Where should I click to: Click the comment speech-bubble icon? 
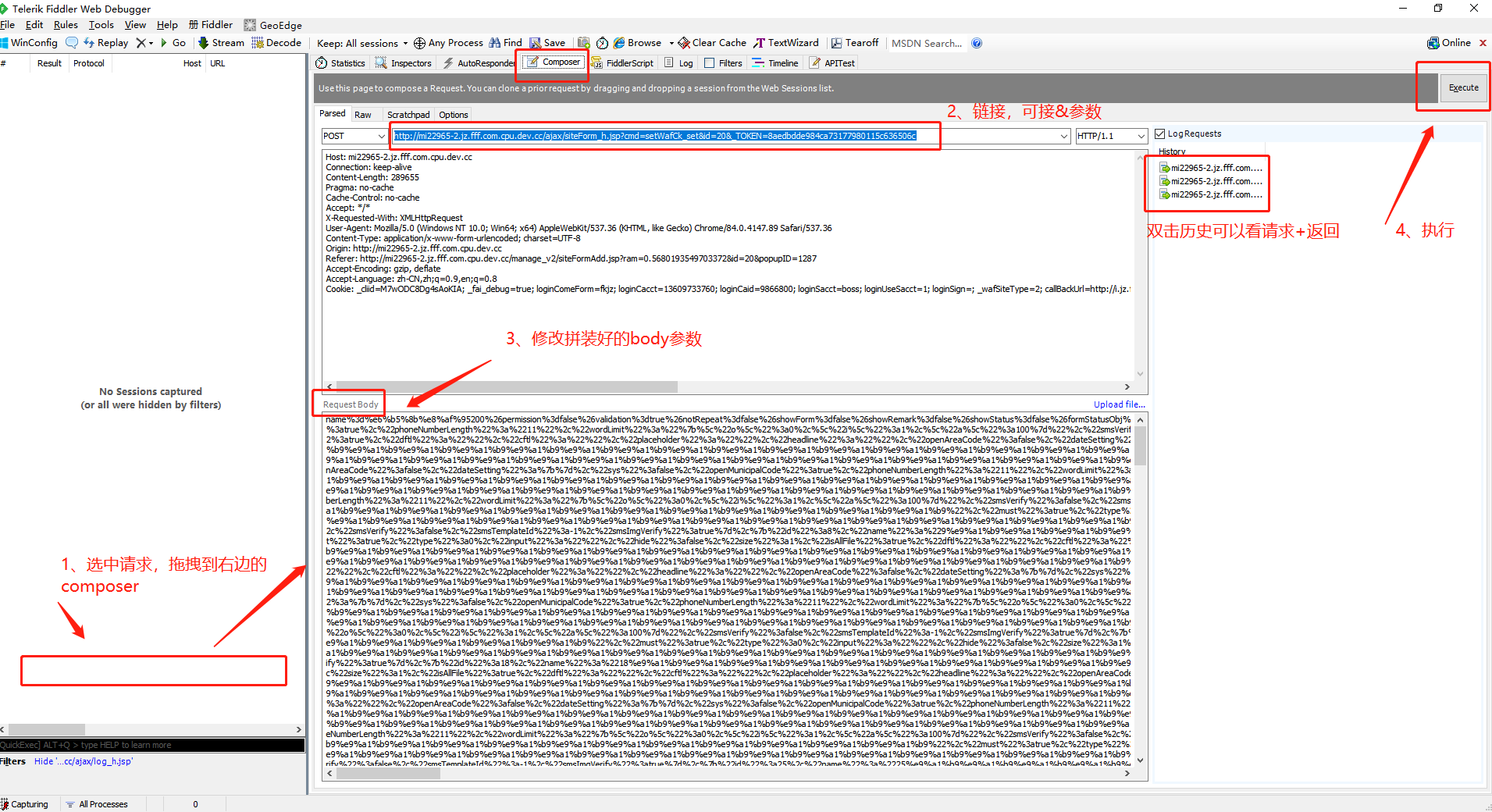pos(72,43)
